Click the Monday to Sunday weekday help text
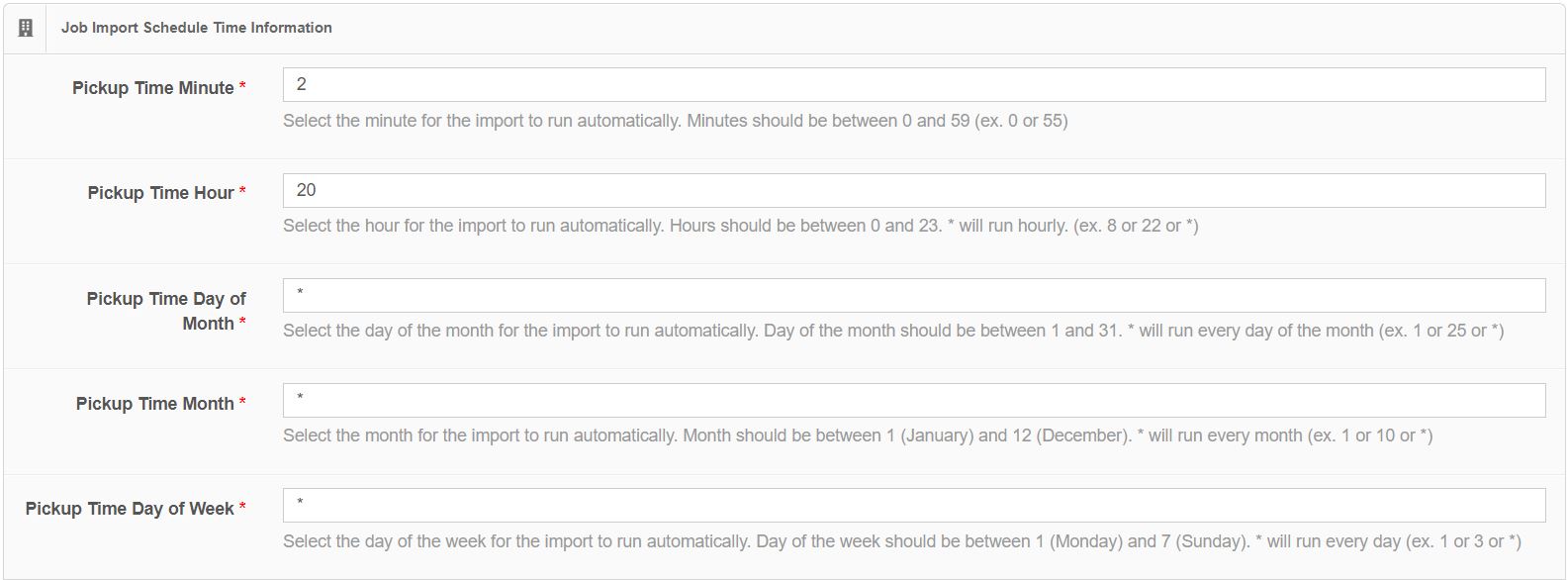This screenshot has width=1568, height=580. tap(901, 541)
